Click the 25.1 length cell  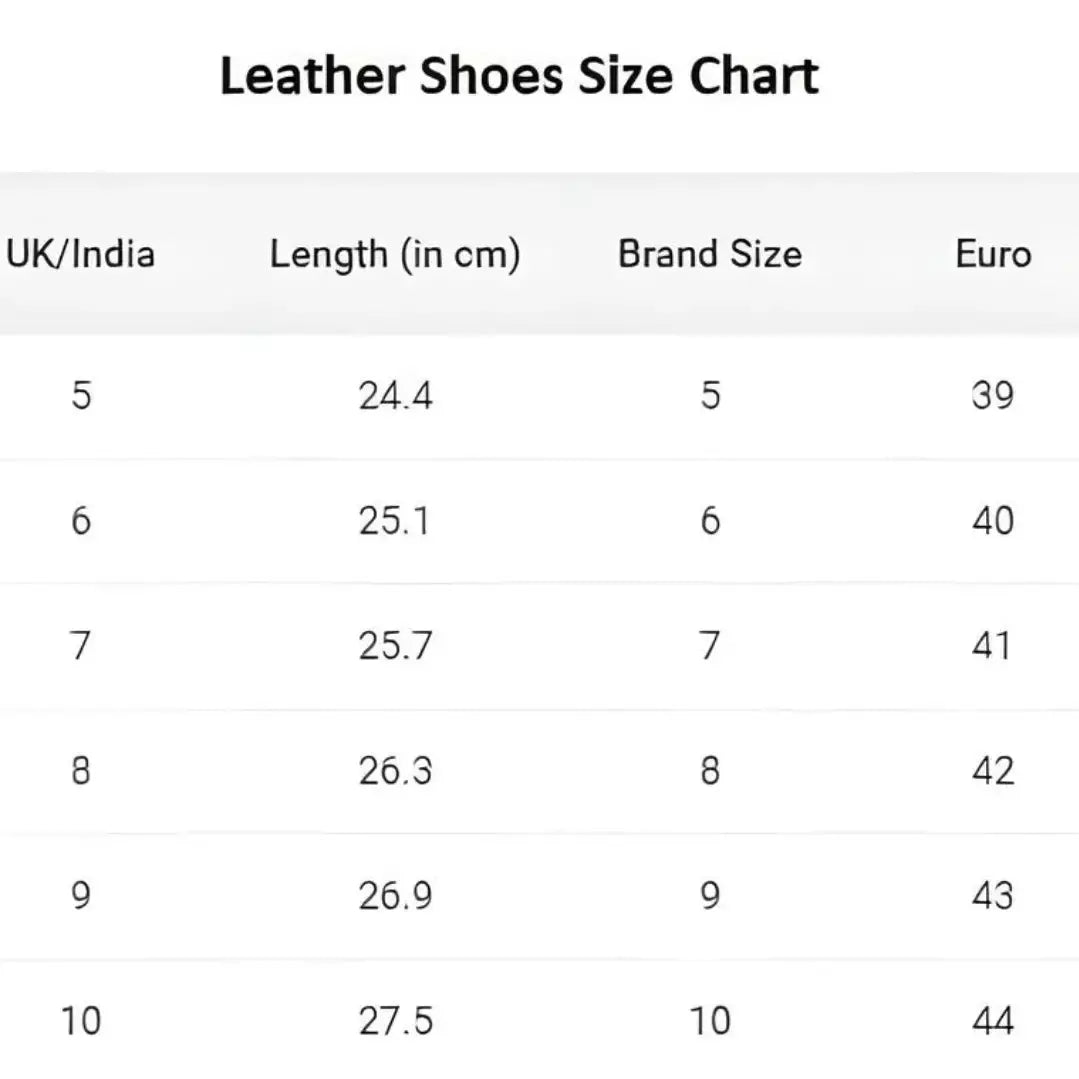point(395,521)
